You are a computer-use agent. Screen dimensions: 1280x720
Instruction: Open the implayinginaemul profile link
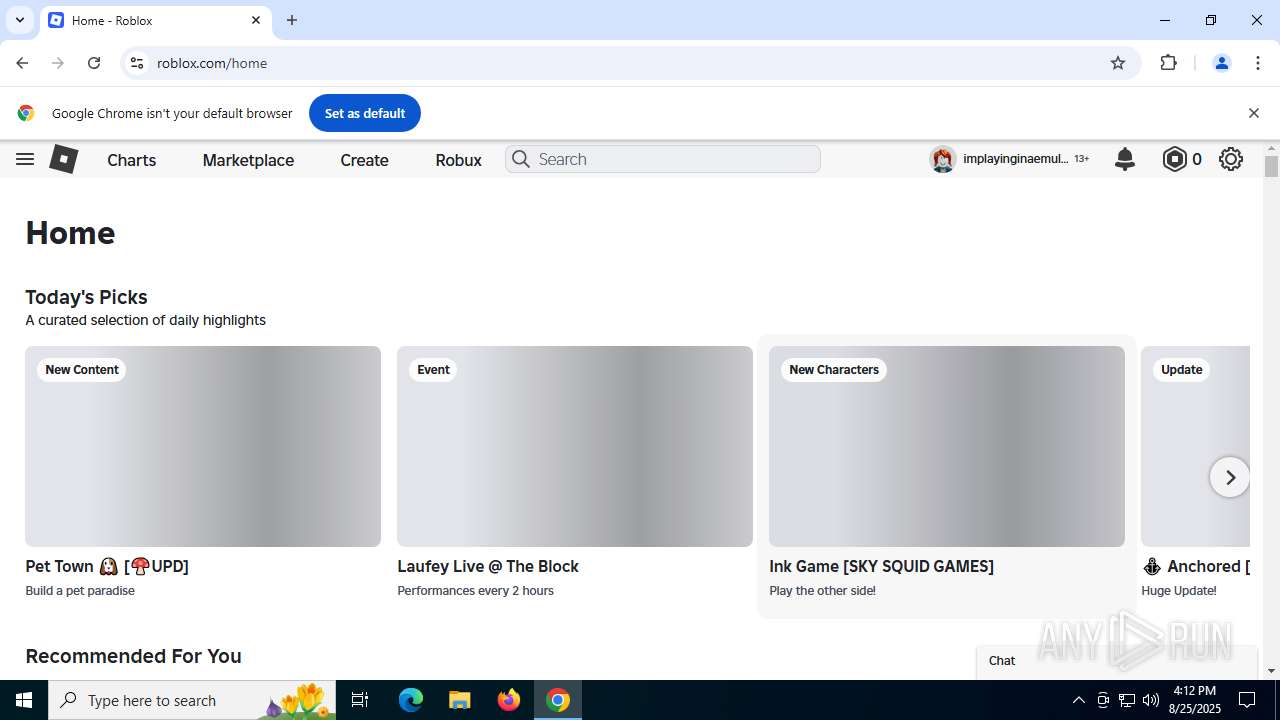click(1015, 159)
